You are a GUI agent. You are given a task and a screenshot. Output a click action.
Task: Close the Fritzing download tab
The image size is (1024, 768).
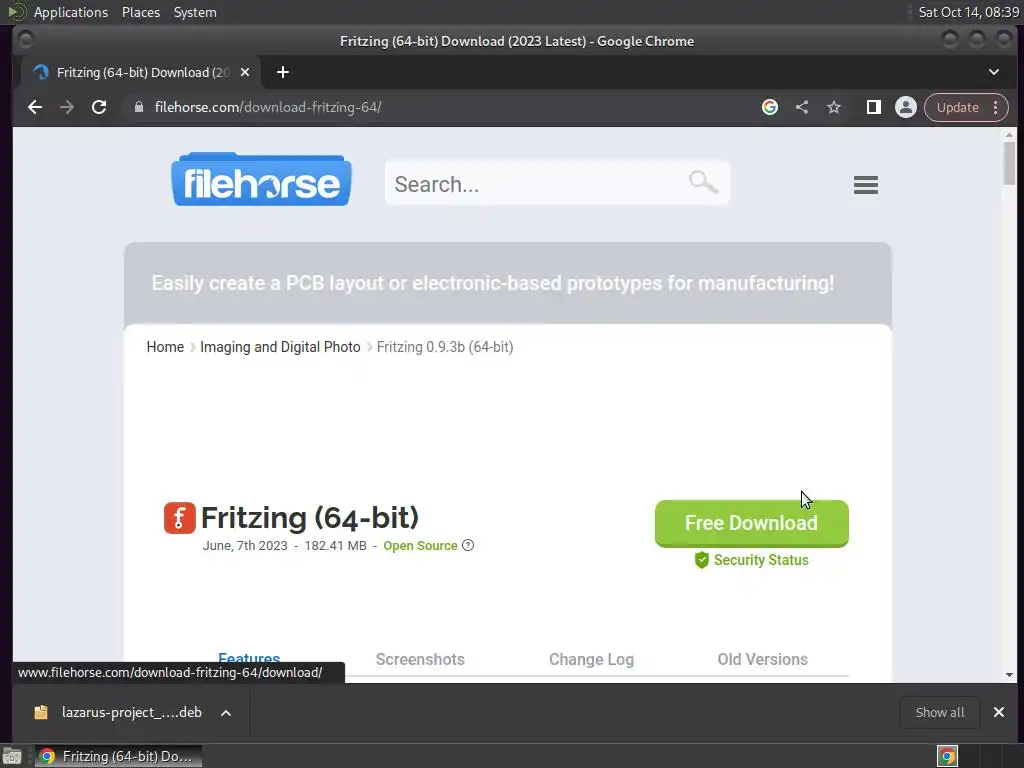245,72
